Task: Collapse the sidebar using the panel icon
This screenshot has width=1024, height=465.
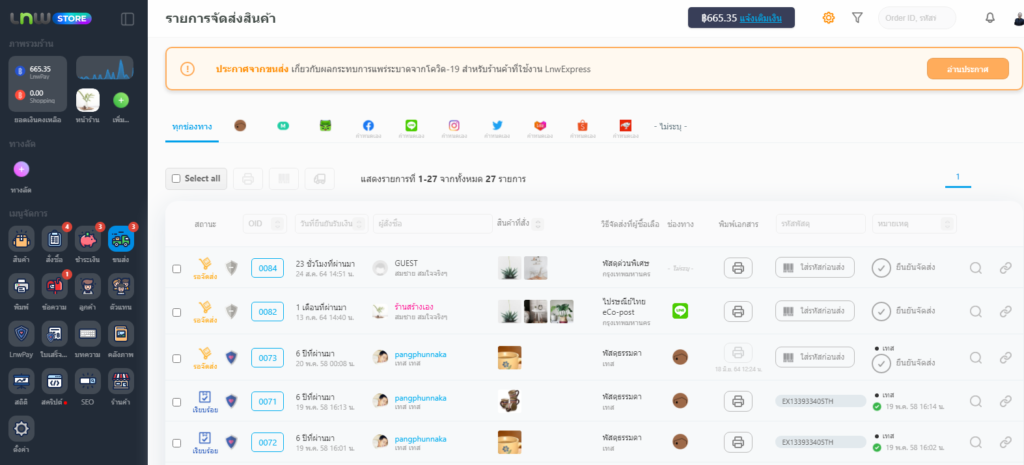Action: [127, 19]
